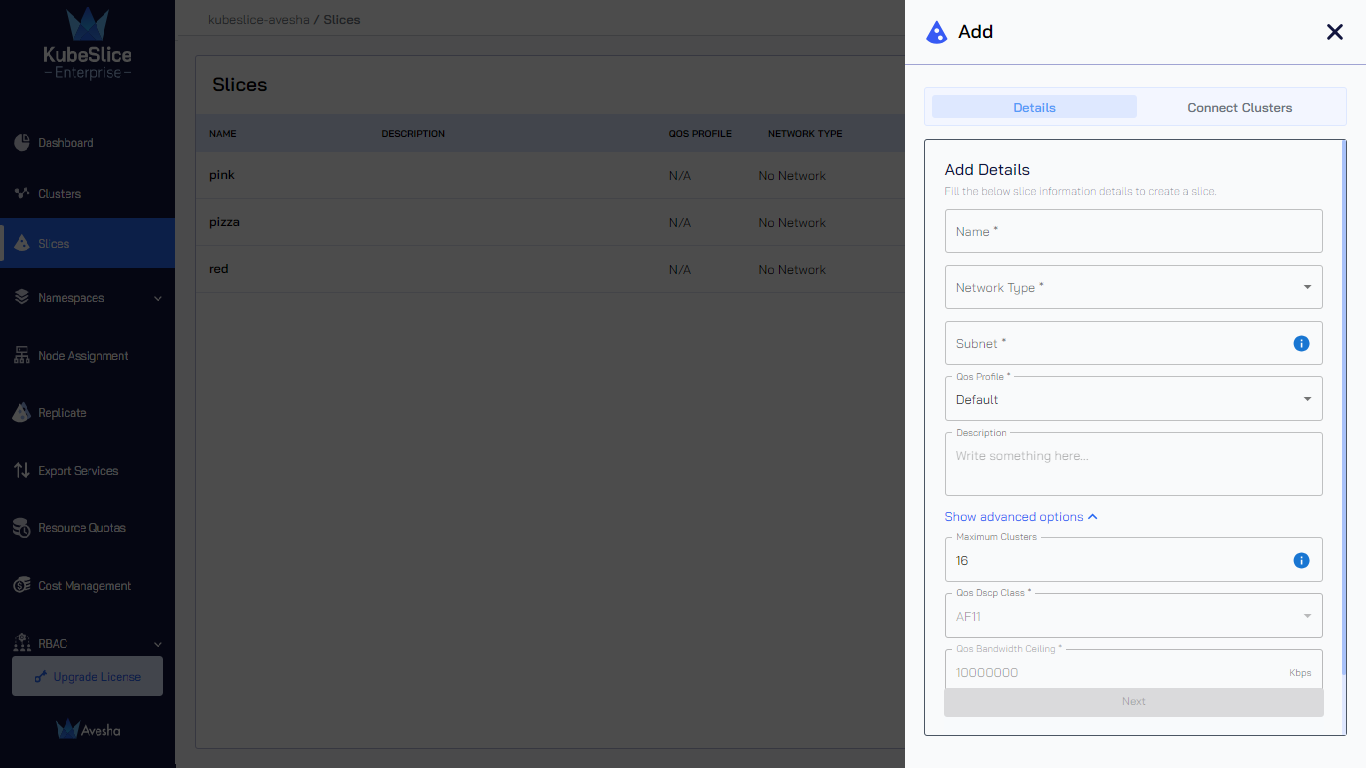Click the Subnet info icon
Image resolution: width=1366 pixels, height=768 pixels.
tap(1301, 343)
